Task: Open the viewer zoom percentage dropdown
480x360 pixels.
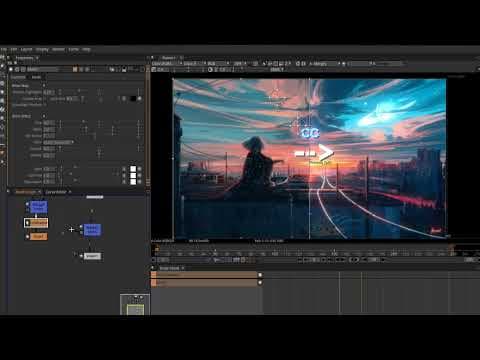Action: pos(240,63)
